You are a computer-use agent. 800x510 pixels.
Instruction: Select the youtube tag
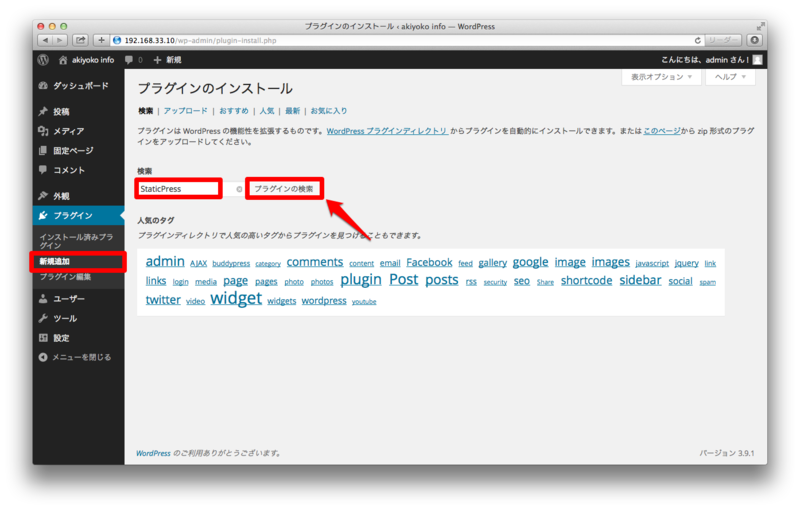point(364,302)
